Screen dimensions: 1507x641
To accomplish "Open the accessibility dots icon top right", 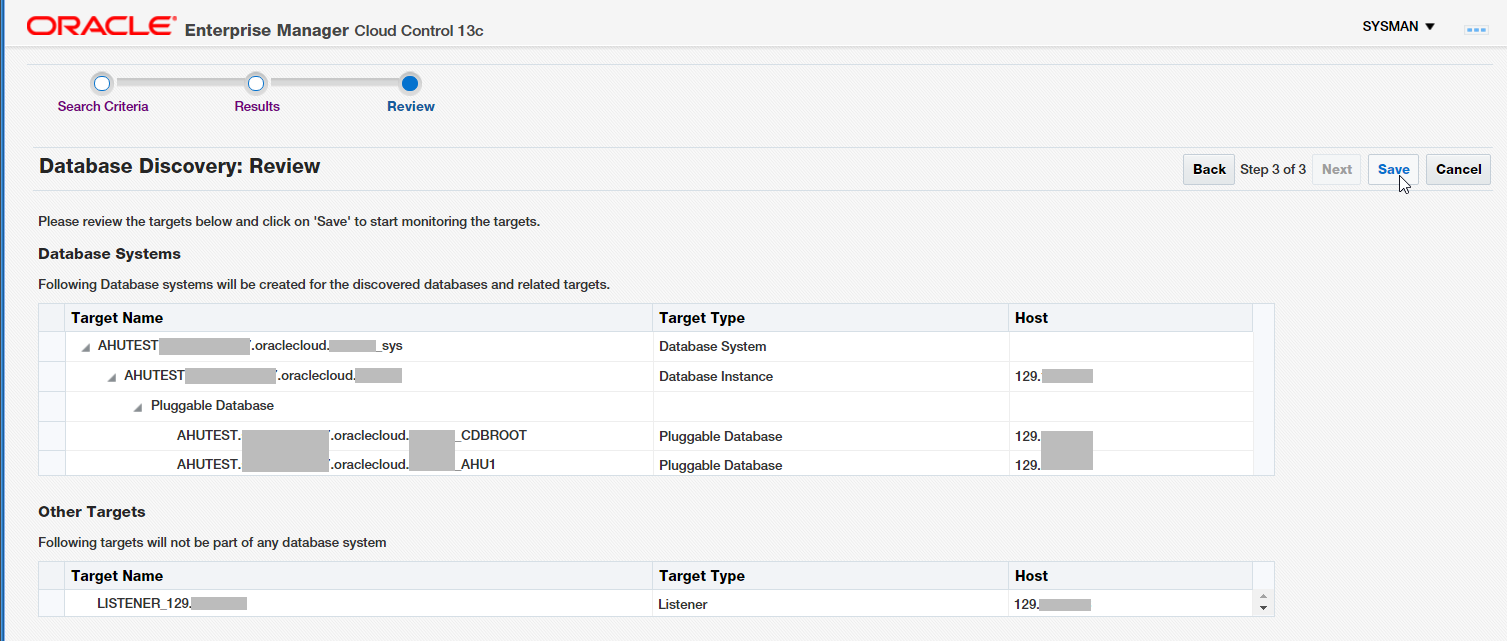I will click(1476, 29).
